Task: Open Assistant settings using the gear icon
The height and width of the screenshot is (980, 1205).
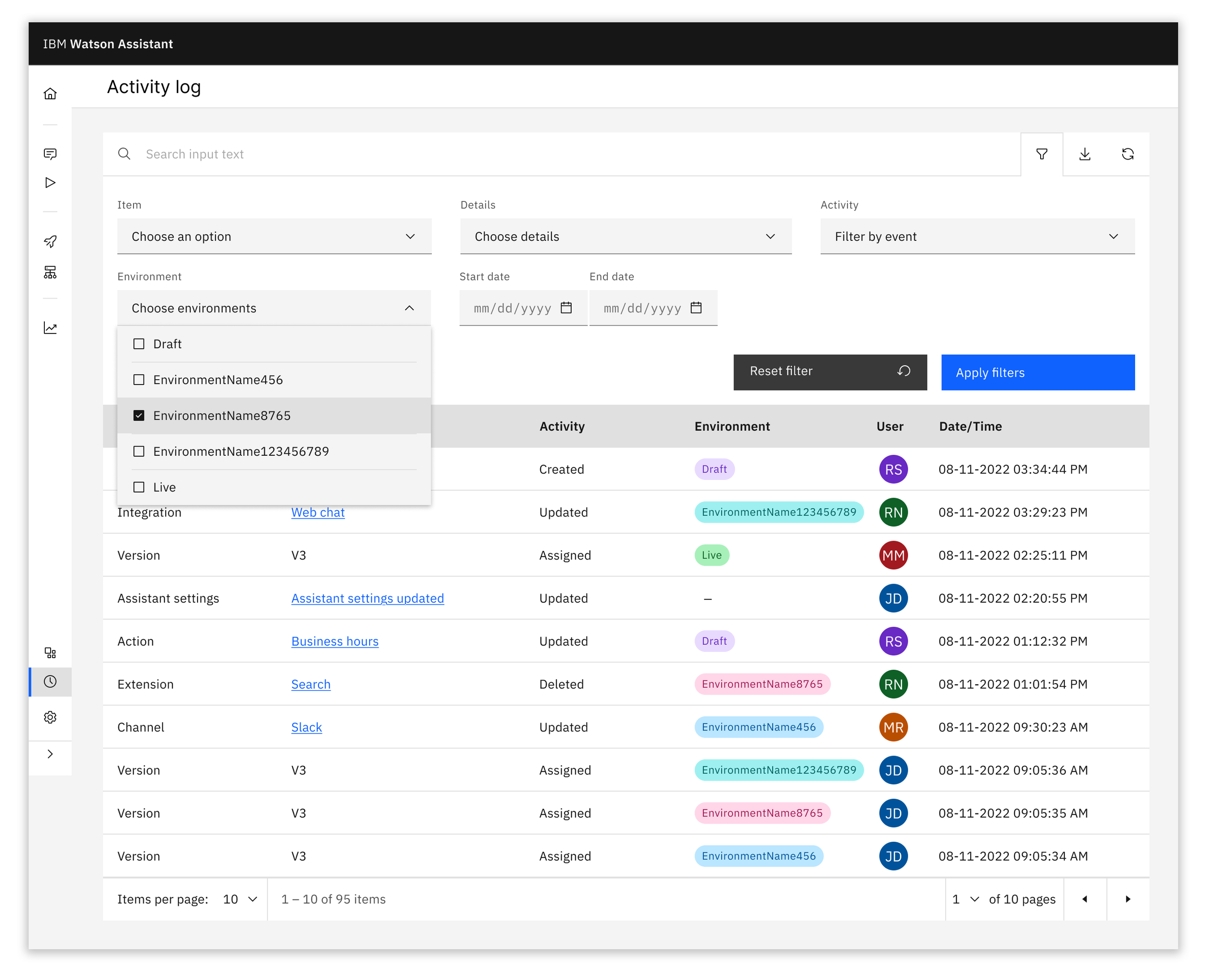Action: [x=50, y=717]
